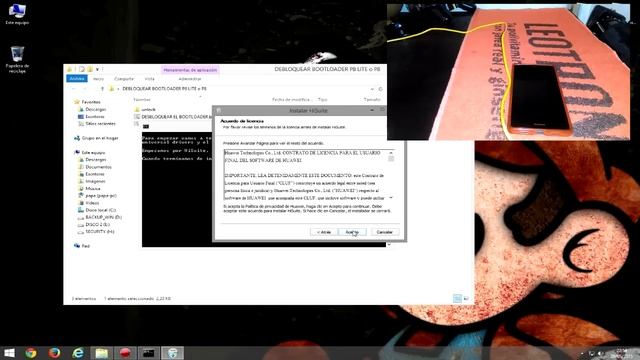Launch Mozilla Firefox from the taskbar

pyautogui.click(x=54, y=353)
